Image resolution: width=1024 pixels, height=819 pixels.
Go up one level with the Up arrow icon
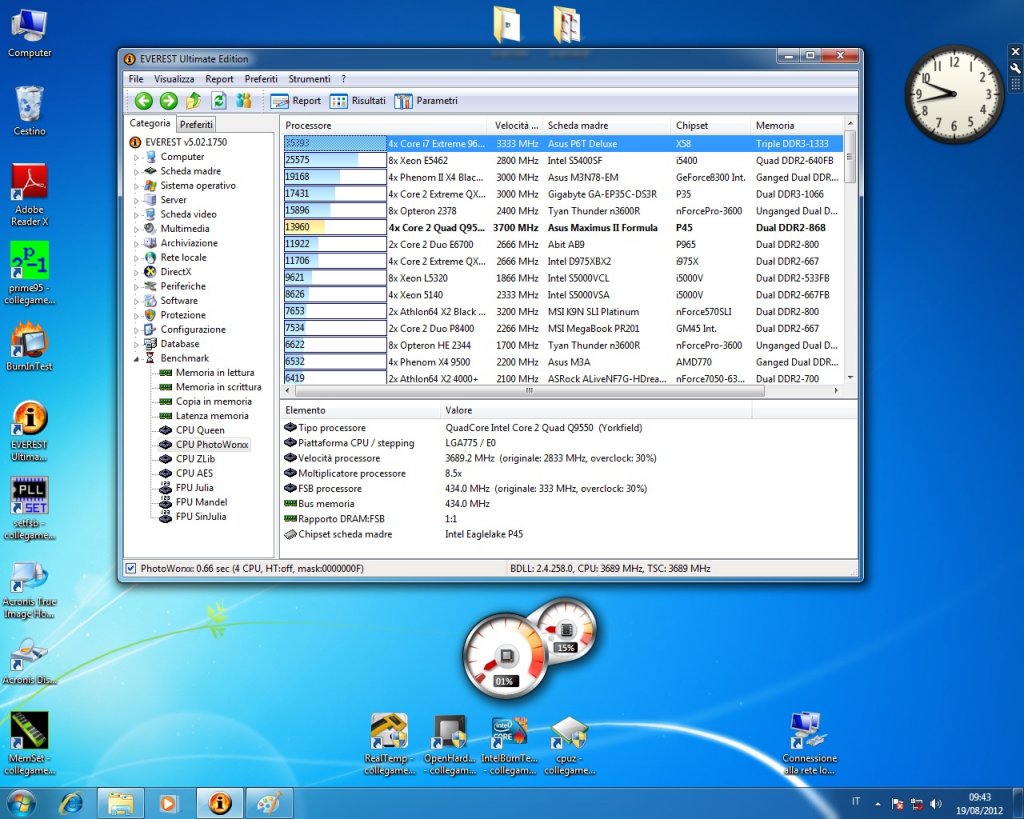(x=193, y=101)
